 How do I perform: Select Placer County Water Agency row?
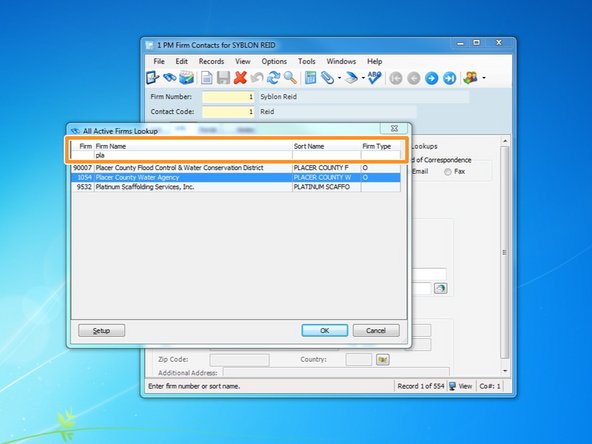pos(236,177)
